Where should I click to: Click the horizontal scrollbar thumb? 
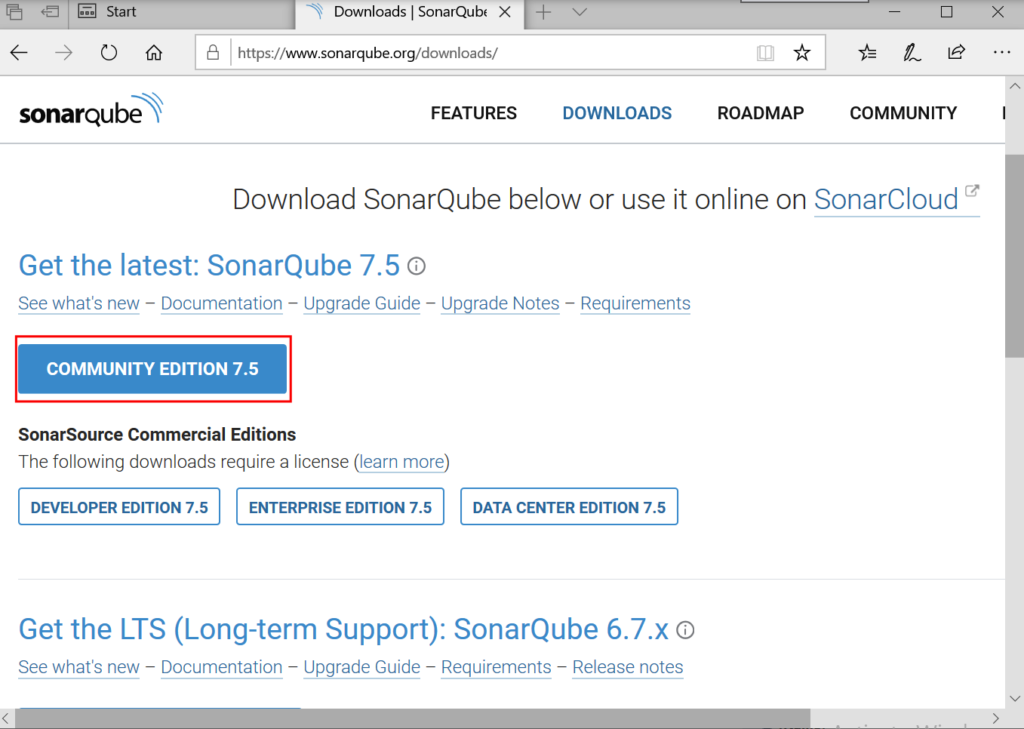[x=413, y=719]
